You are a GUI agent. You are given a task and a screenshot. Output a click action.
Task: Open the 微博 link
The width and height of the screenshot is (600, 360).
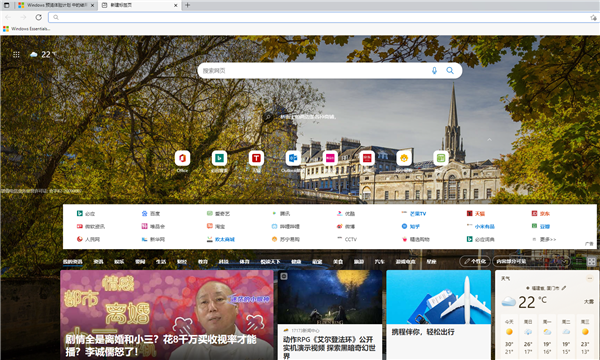click(x=346, y=226)
